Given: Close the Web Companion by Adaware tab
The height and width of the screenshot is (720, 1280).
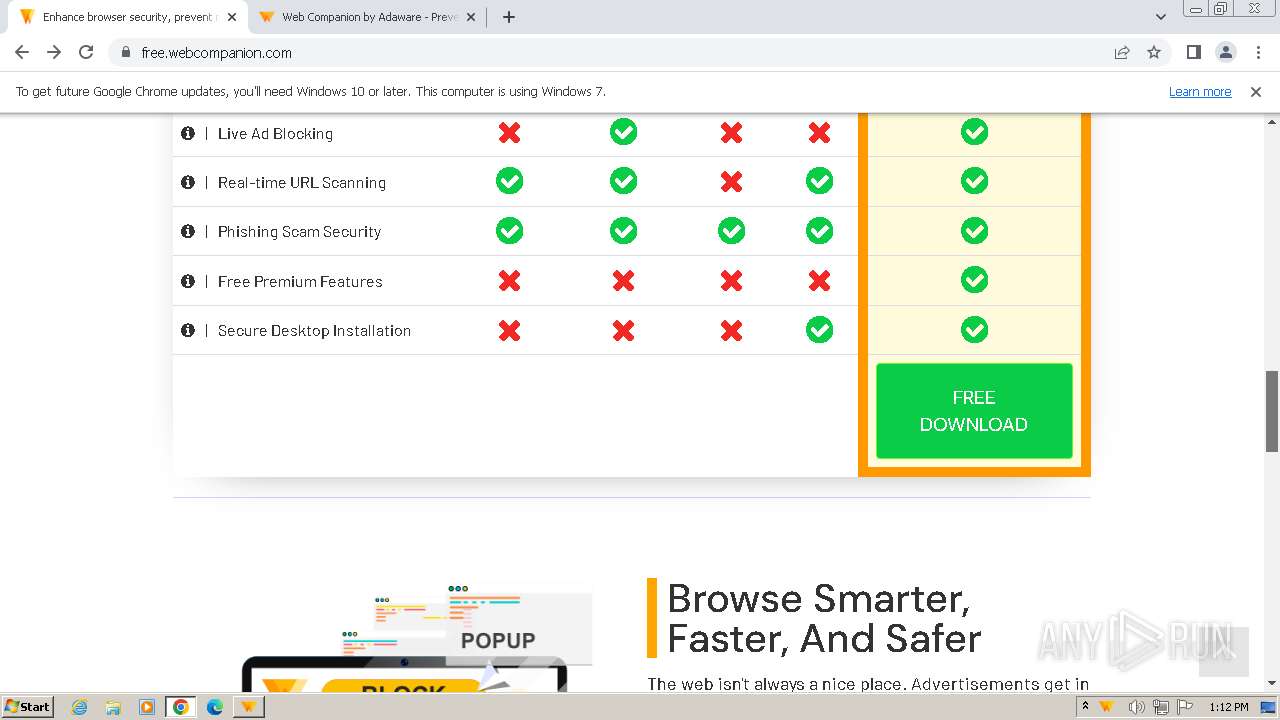Looking at the screenshot, I should 471,17.
